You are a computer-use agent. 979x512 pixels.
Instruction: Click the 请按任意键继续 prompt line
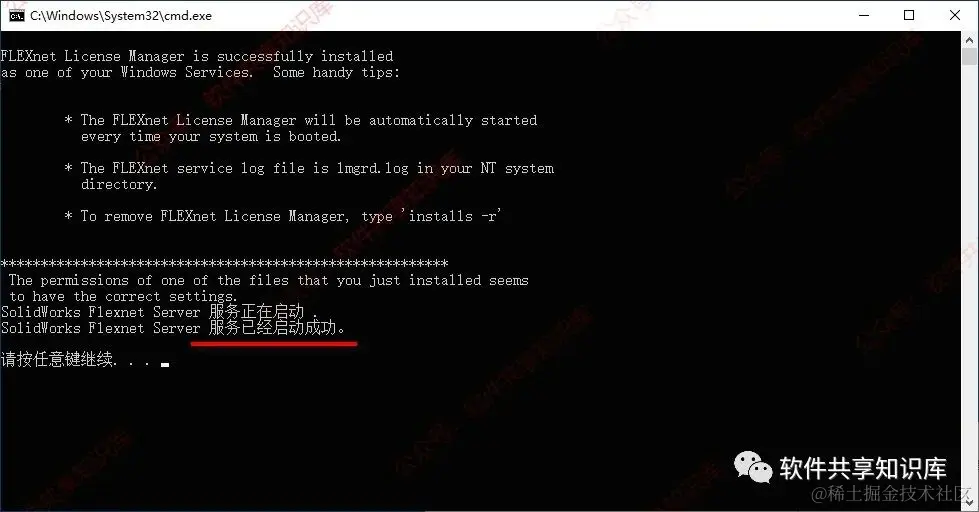(x=57, y=359)
